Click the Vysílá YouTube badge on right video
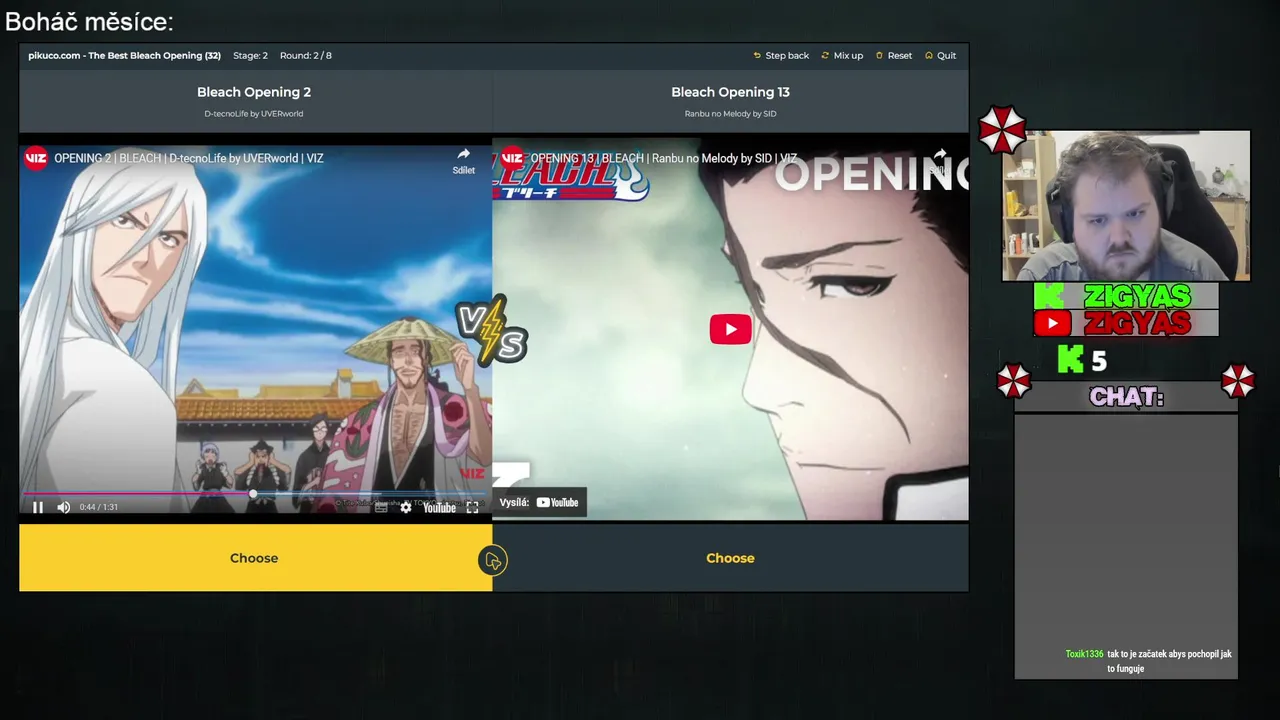 tap(540, 502)
